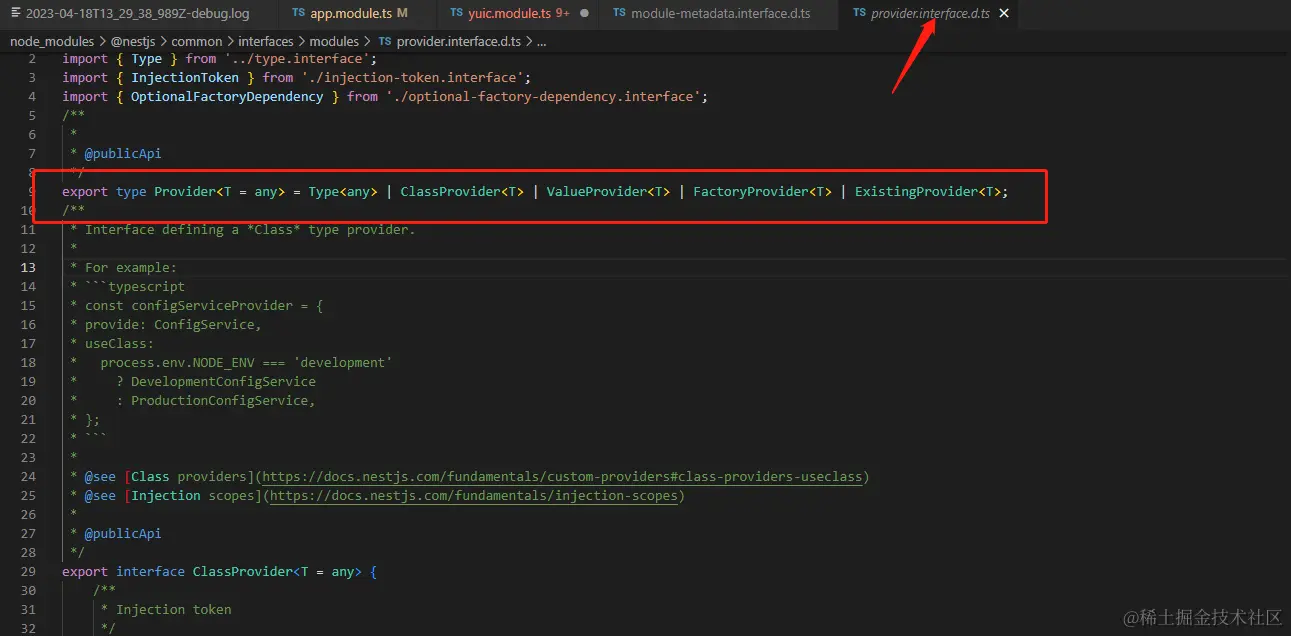Click the 'Injection token' comment
This screenshot has height=636, width=1291.
point(173,610)
